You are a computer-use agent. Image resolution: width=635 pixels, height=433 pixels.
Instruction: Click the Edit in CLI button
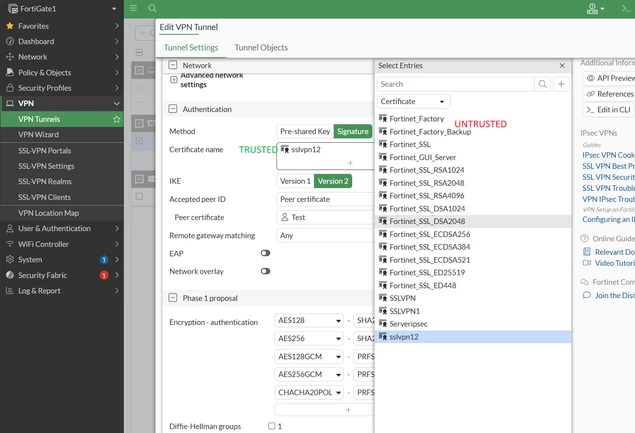609,110
